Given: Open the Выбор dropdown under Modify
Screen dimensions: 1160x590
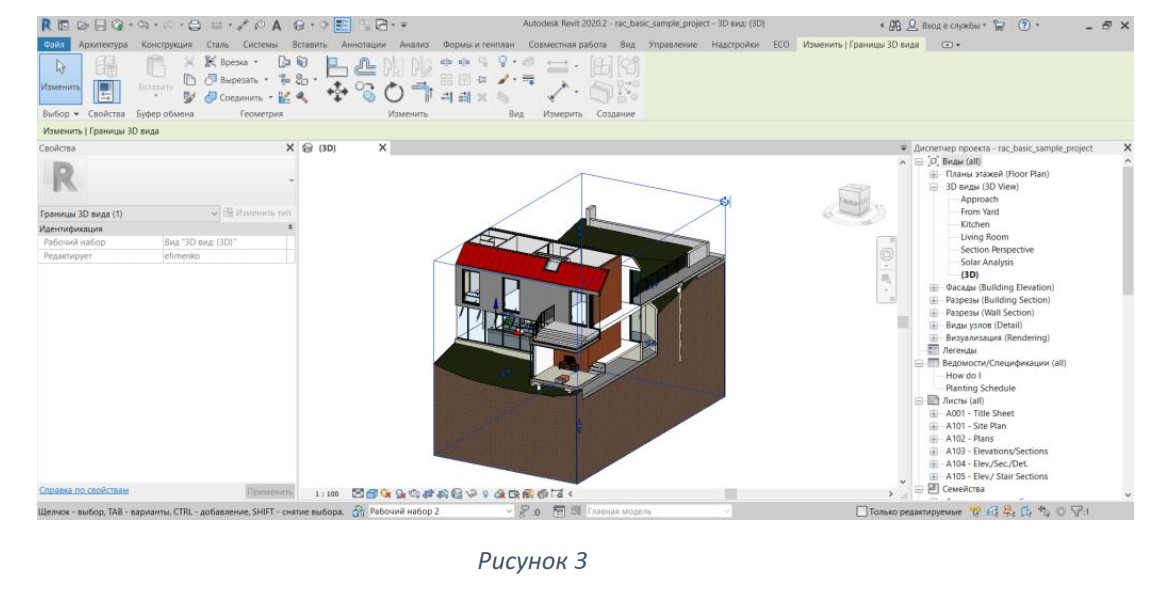Looking at the screenshot, I should click(x=61, y=114).
